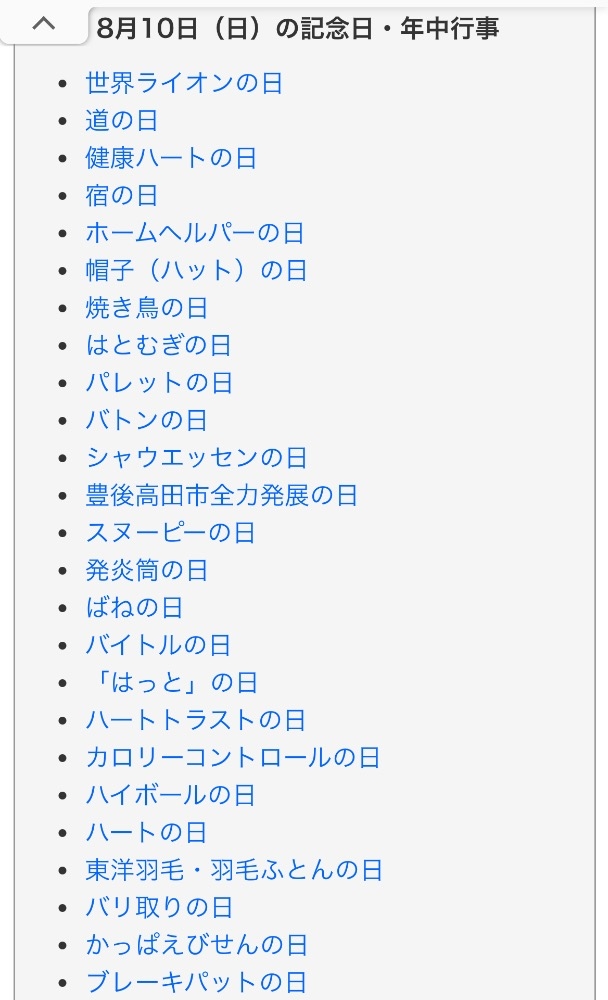The height and width of the screenshot is (1000, 608).
Task: Open the 発炎筒の日 link
Action: click(146, 570)
